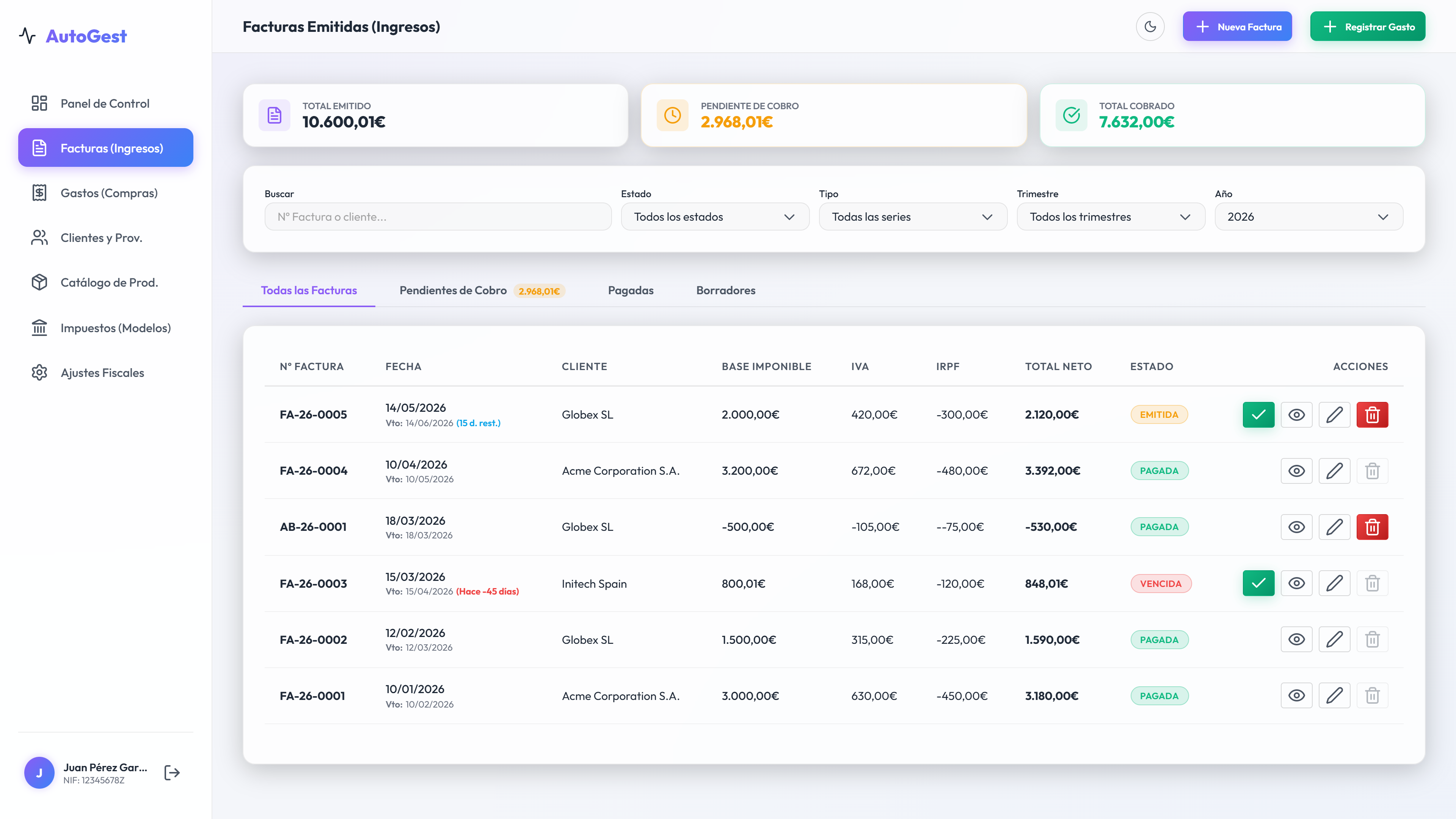Mark invoice FA-26-0005 as paid
The width and height of the screenshot is (1456, 819).
1258,415
